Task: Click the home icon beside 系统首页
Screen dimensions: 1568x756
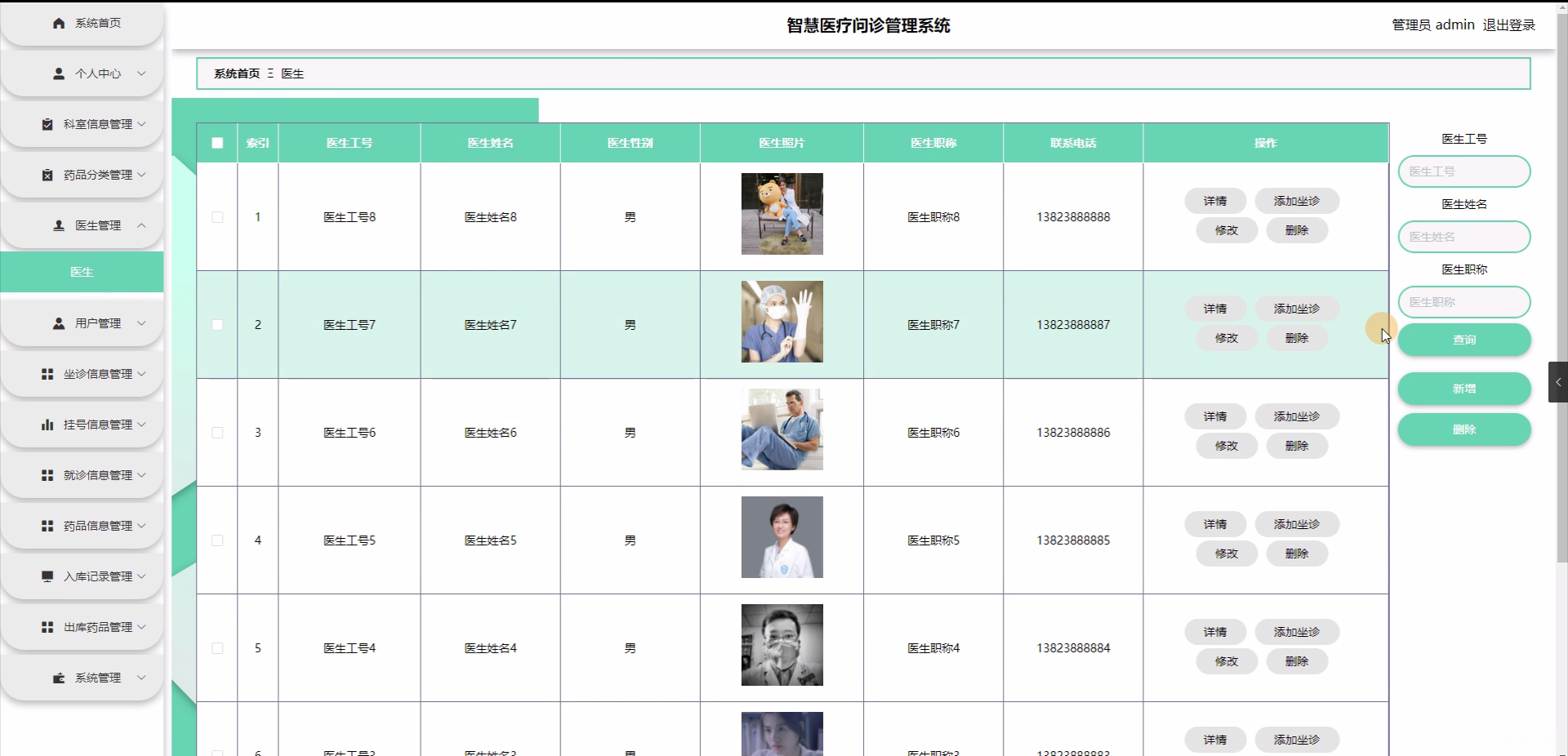Action: 59,24
